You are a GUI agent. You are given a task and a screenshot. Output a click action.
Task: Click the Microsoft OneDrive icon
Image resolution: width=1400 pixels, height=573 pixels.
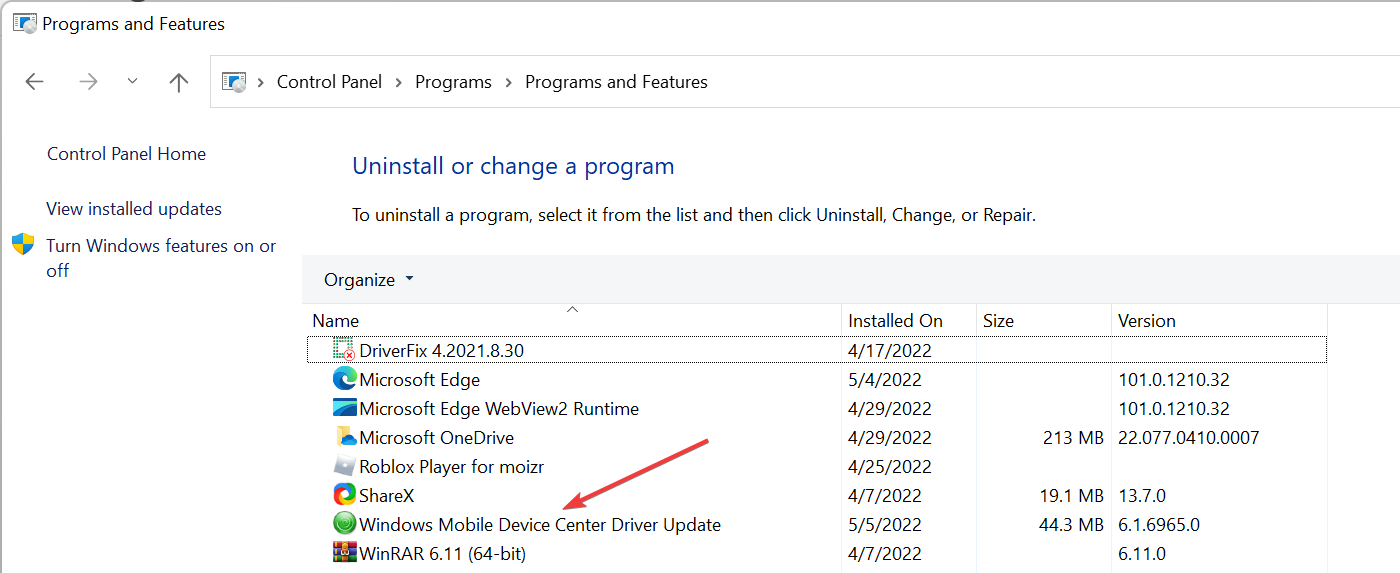[x=344, y=437]
